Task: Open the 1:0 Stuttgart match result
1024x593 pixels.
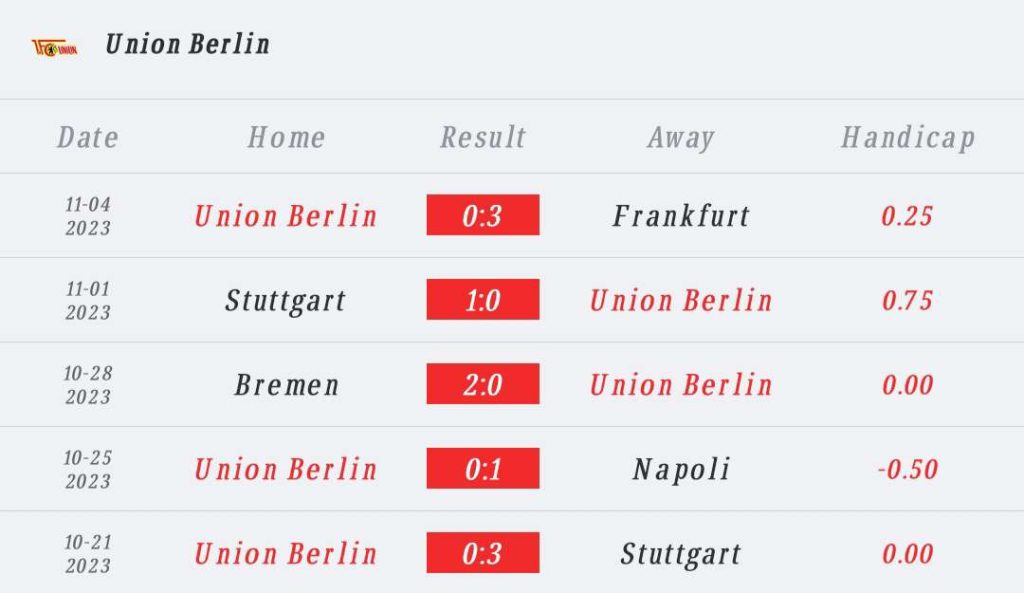Action: pos(483,300)
